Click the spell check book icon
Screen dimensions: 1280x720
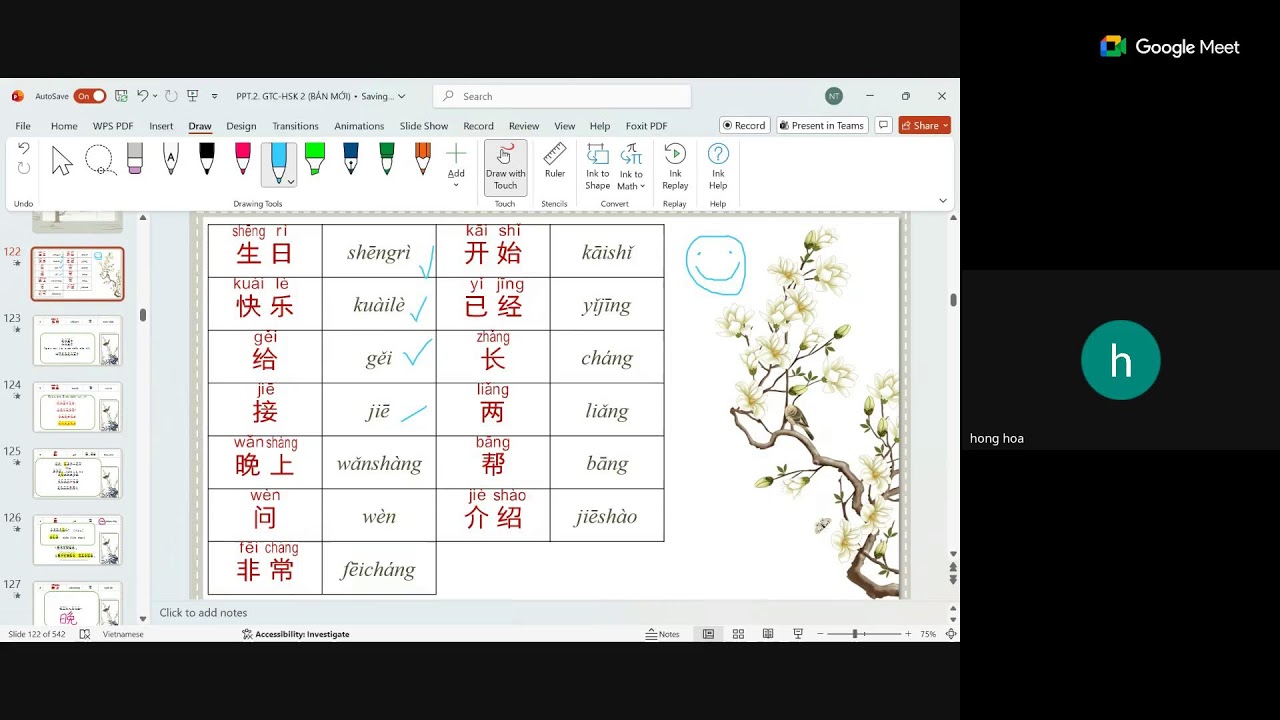click(85, 634)
